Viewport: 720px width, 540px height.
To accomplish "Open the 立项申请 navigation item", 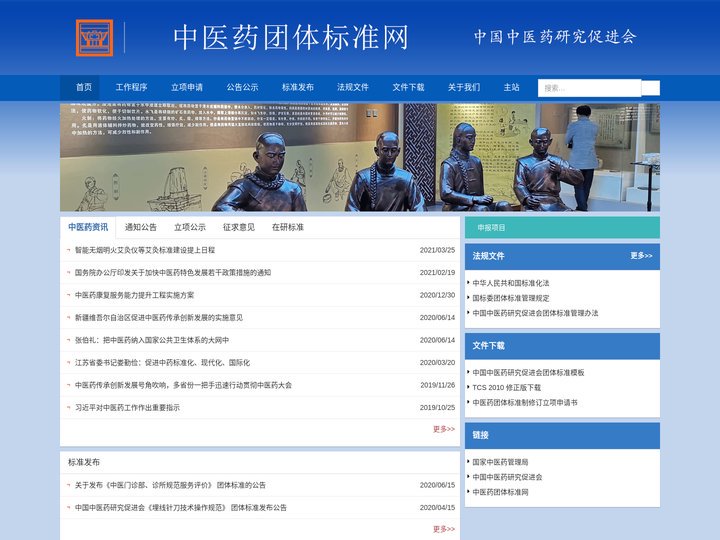I will point(187,87).
